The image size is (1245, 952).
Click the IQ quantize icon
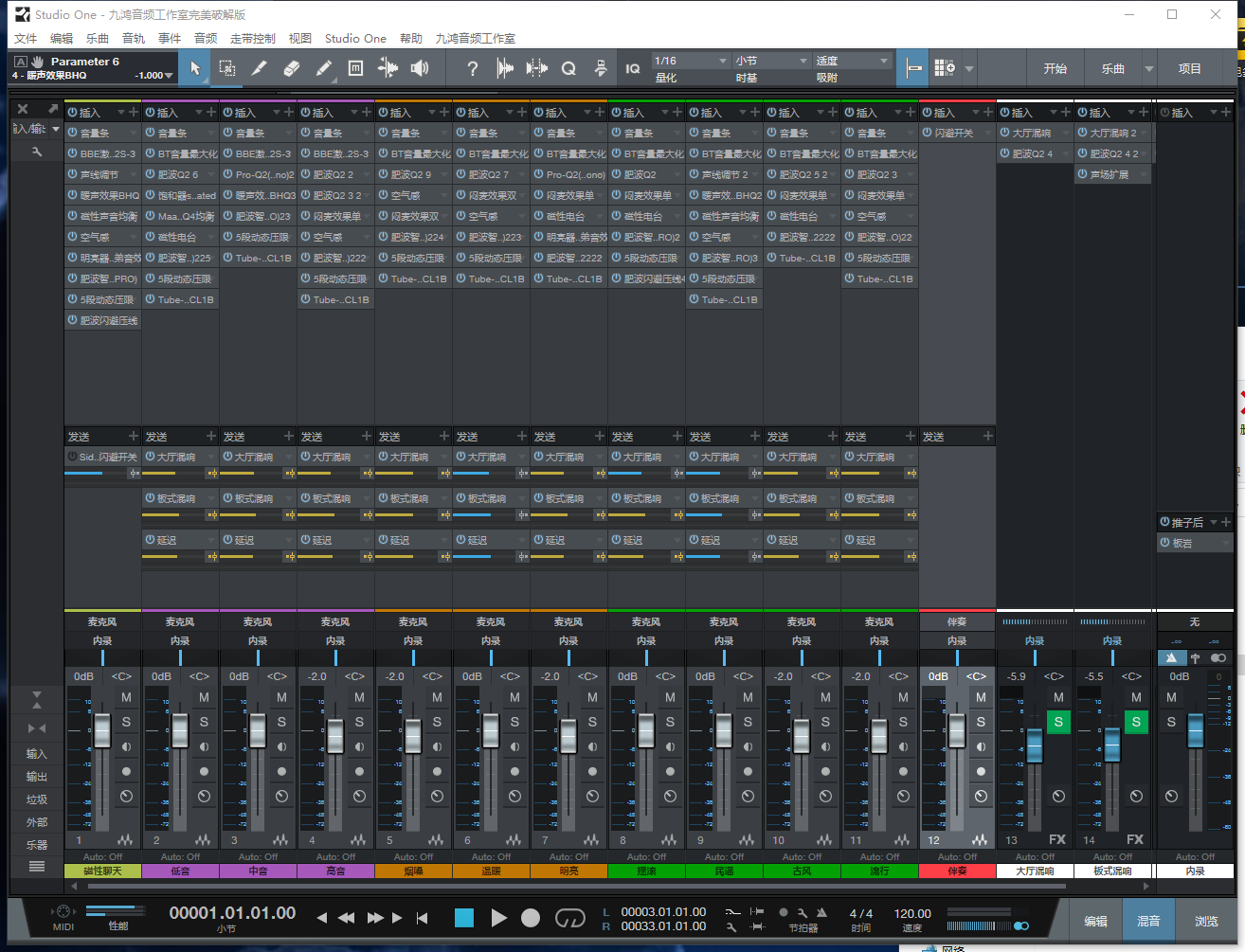pyautogui.click(x=633, y=68)
